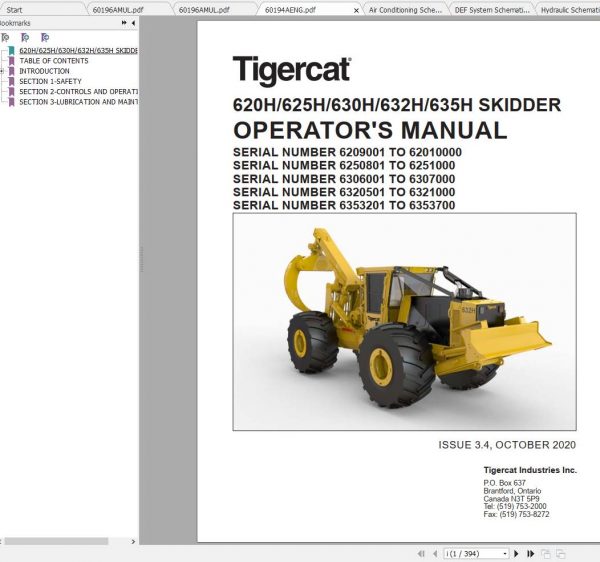Viewport: 600px width, 562px height.
Task: Open the INTRODUCTION bookmark
Action: pos(44,71)
